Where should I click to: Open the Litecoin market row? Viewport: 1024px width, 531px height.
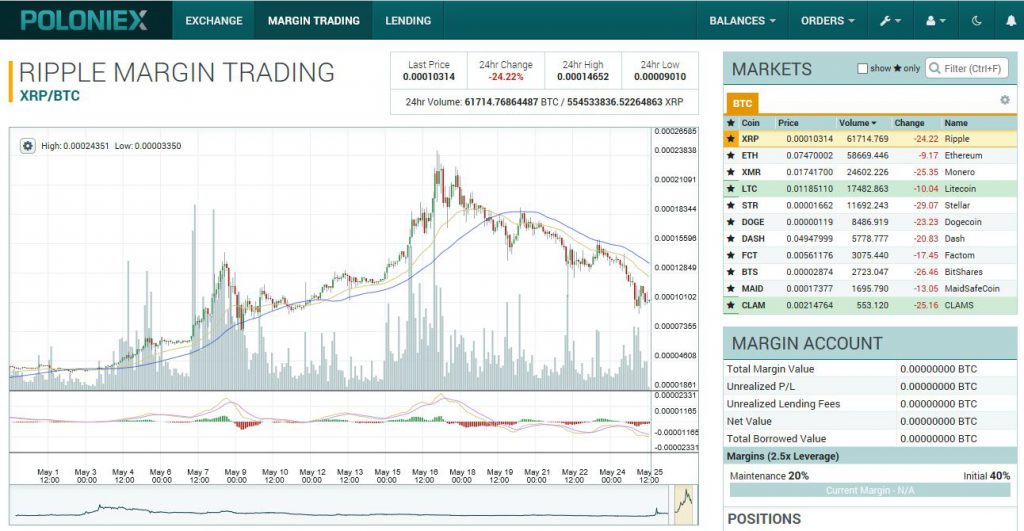tap(870, 189)
